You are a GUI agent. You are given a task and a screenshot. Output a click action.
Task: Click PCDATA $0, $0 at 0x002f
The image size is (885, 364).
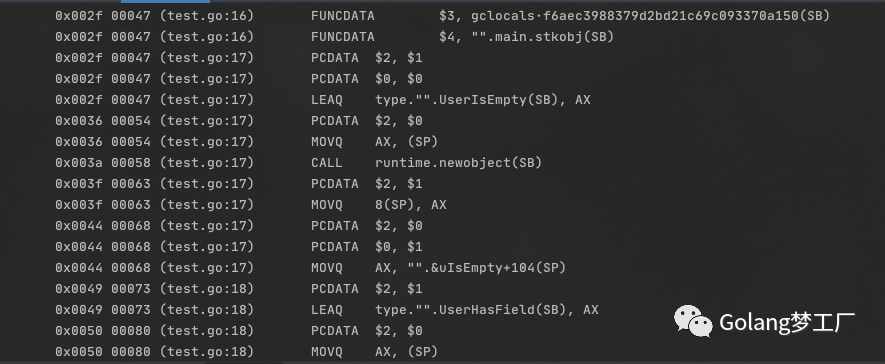pyautogui.click(x=366, y=79)
